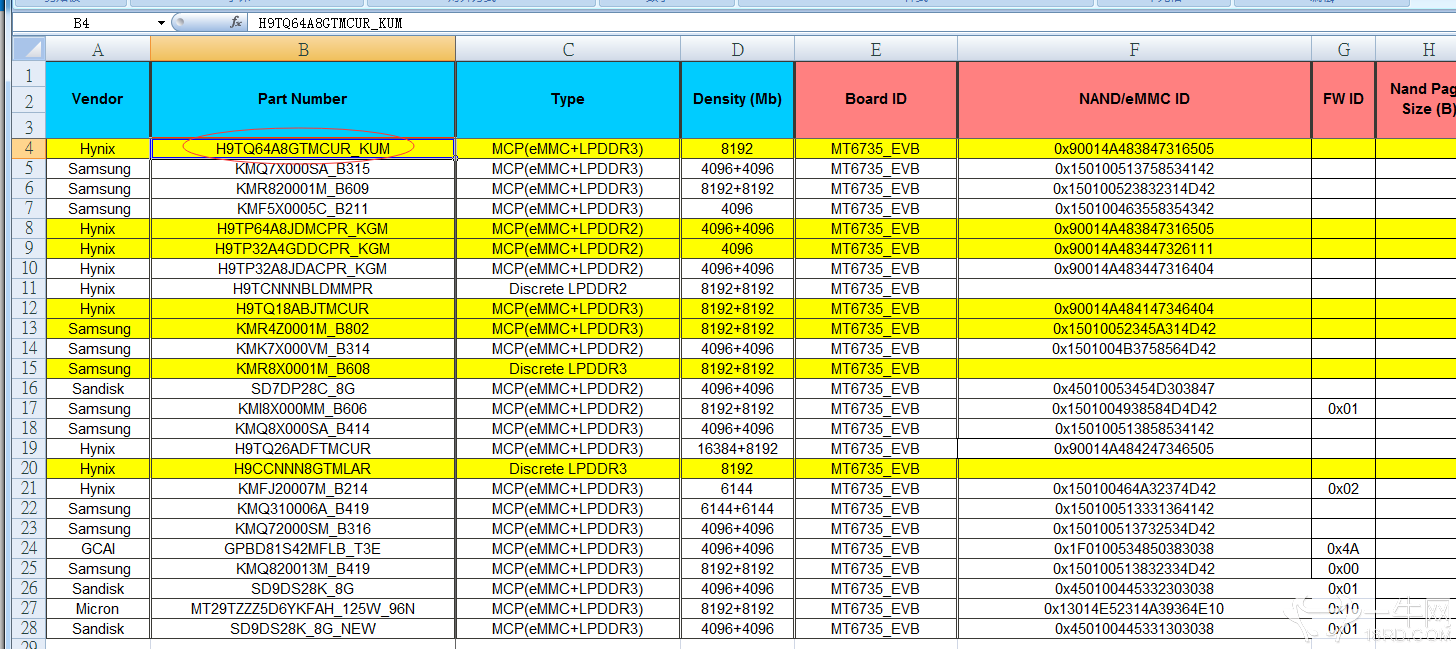
Task: Click FW ID cell 0x4A
Action: click(1343, 549)
